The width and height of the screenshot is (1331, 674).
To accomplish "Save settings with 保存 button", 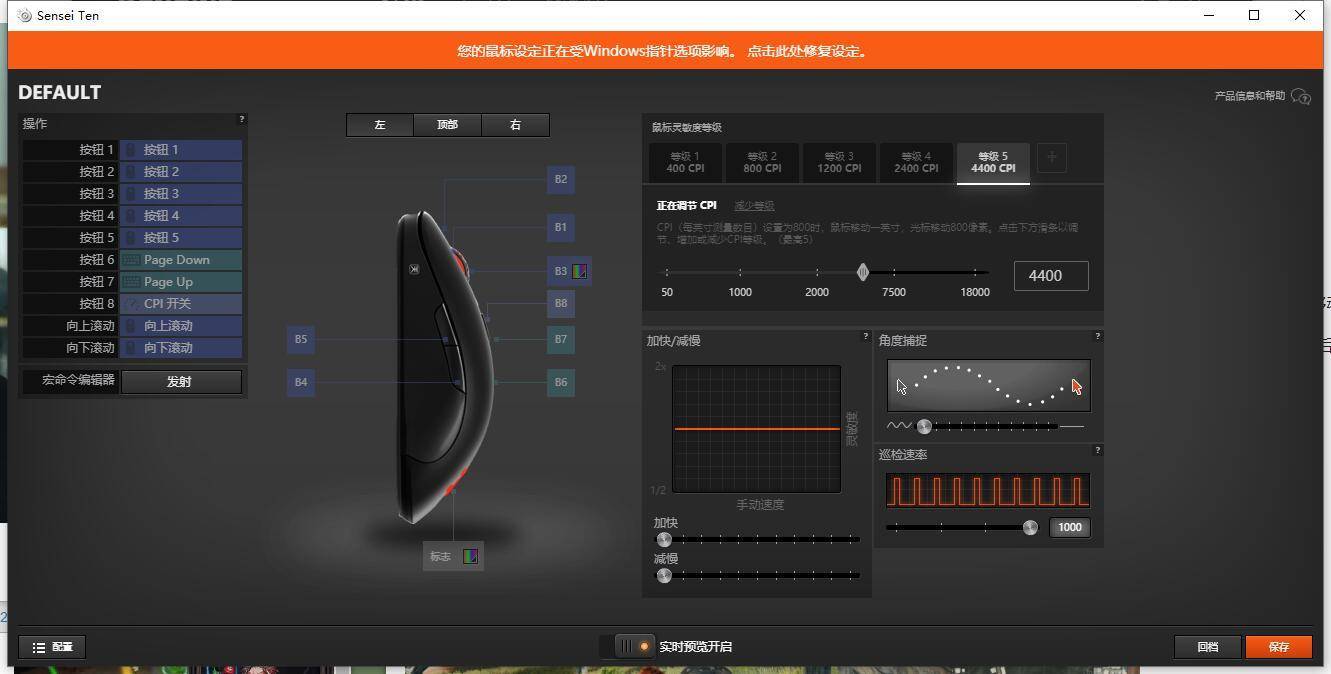I will coord(1279,647).
